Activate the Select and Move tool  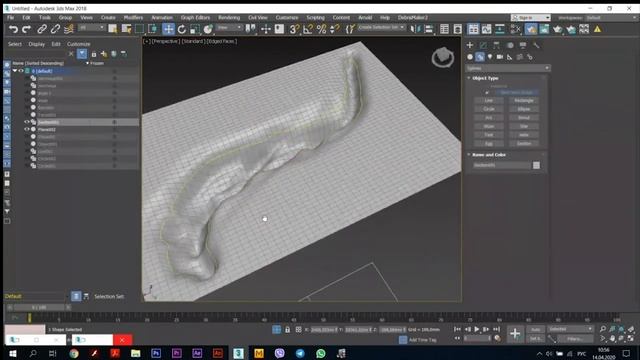click(168, 29)
